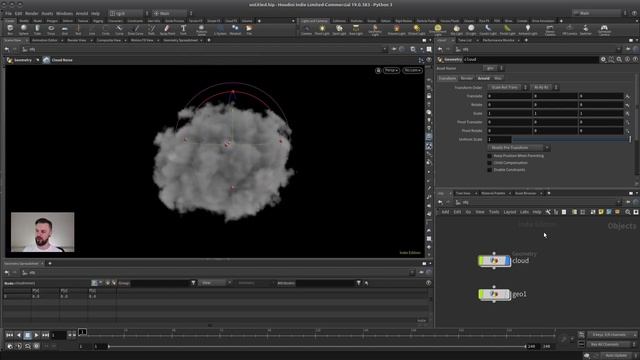Add a Spot Light from the shelf
The image size is (640, 360).
point(339,29)
